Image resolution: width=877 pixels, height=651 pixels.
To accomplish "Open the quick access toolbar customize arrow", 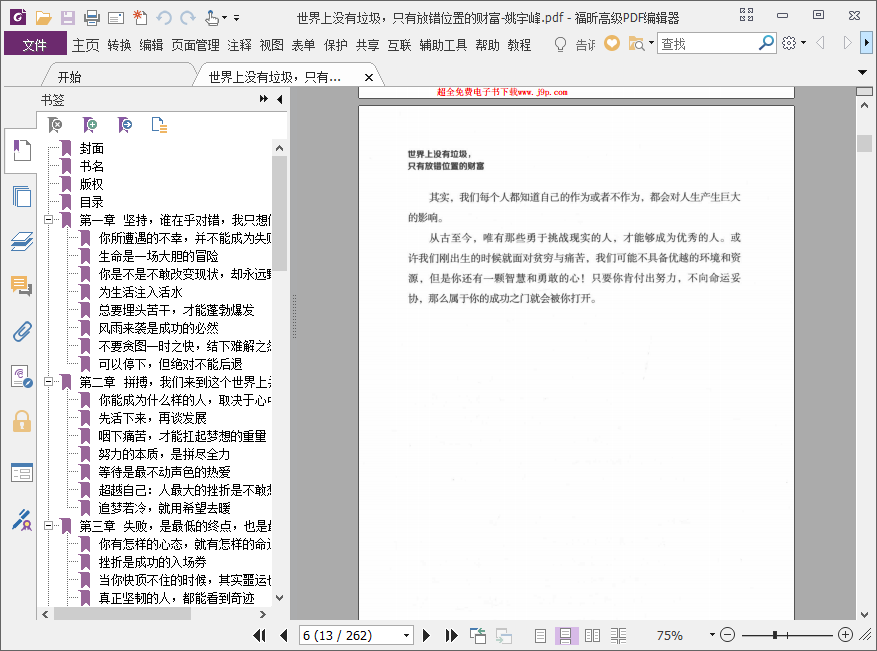I will tap(237, 18).
